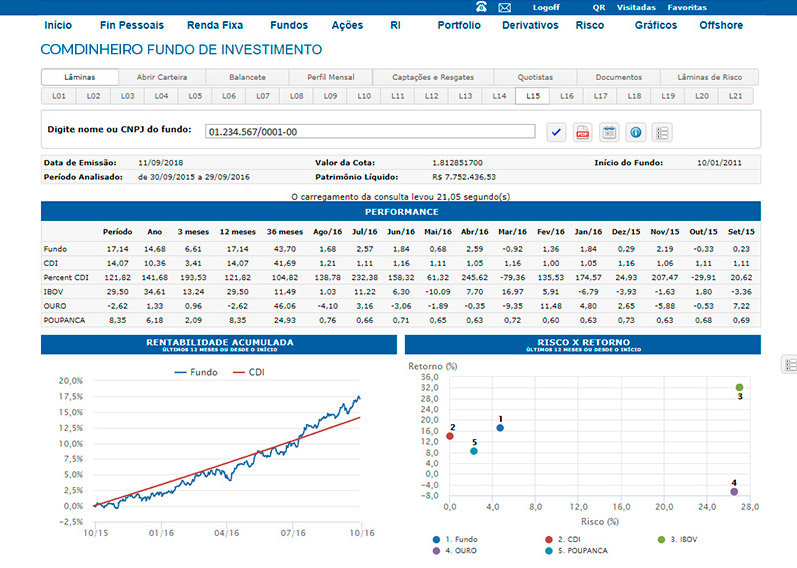Click scatter point 5 POUPANCA
Image resolution: width=797 pixels, height=568 pixels.
click(x=474, y=451)
